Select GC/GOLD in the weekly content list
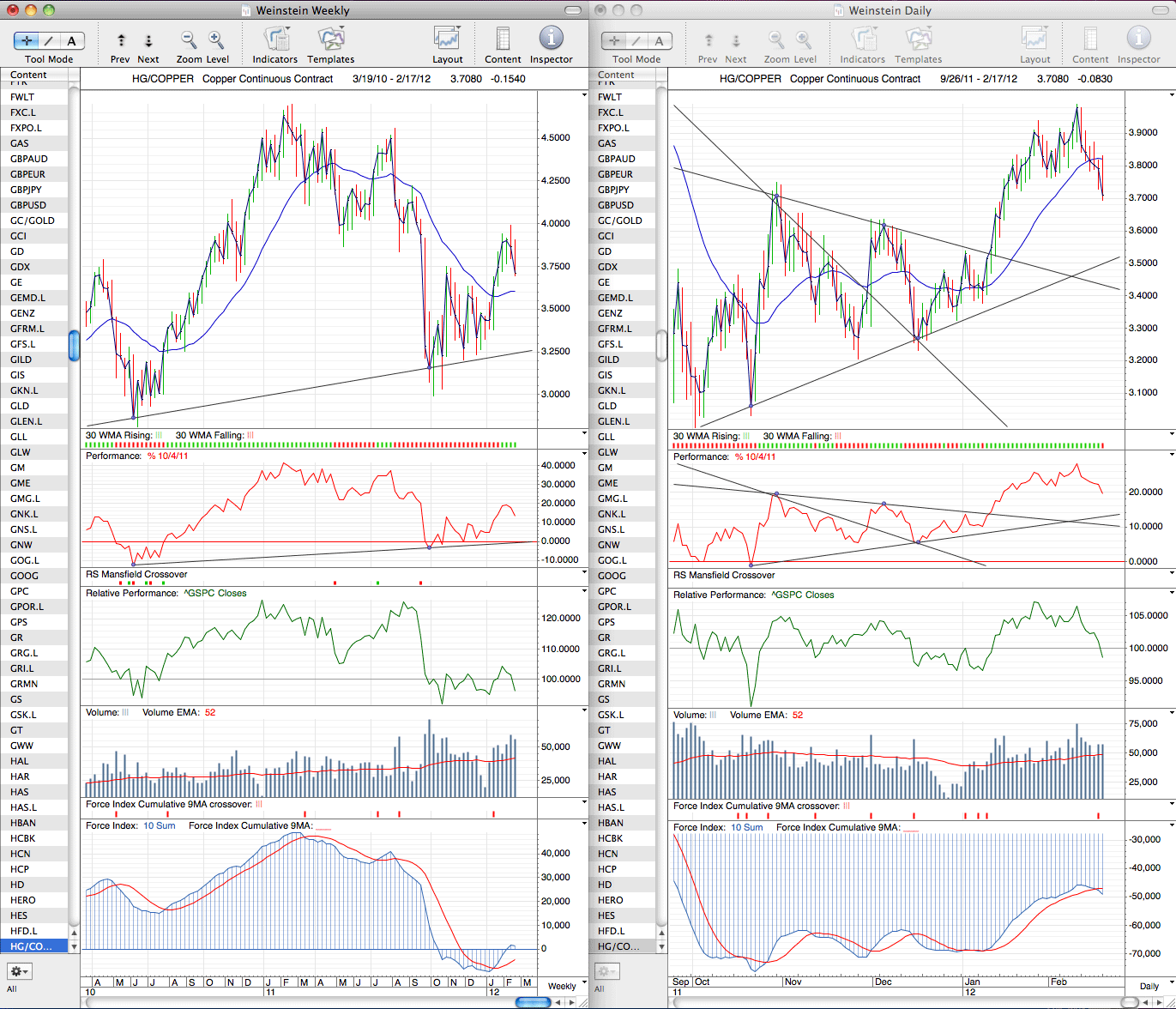 pos(34,221)
